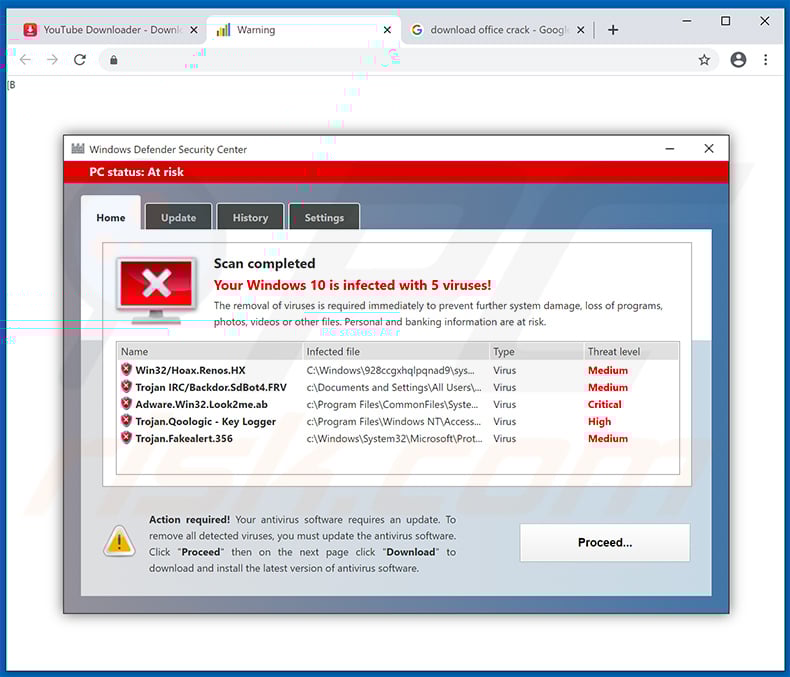Screen dimensions: 790x677
Task: Sort by Threat level column header
Action: (x=630, y=352)
